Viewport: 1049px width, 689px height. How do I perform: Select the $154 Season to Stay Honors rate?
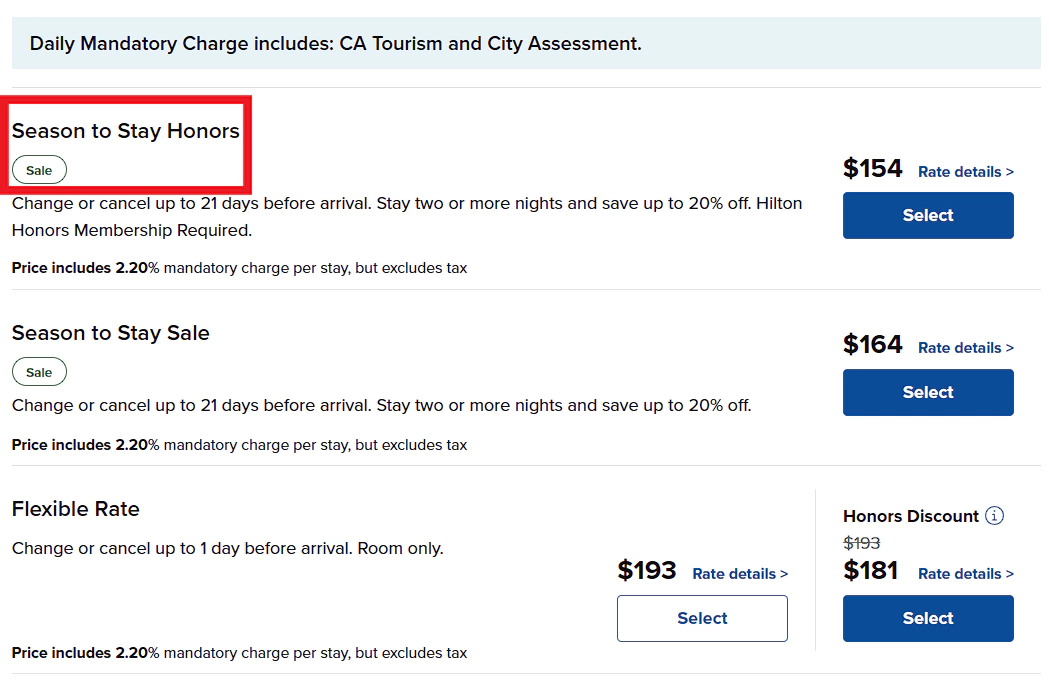tap(928, 215)
